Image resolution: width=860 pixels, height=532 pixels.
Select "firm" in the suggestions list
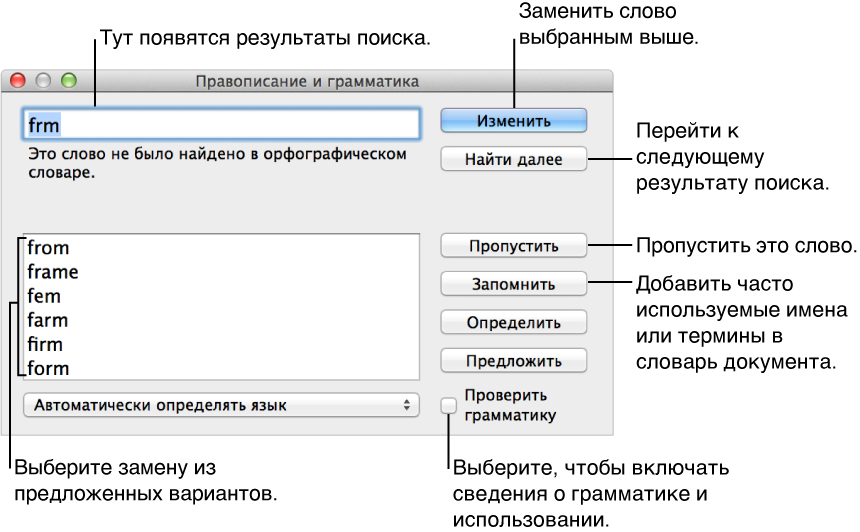click(x=46, y=344)
